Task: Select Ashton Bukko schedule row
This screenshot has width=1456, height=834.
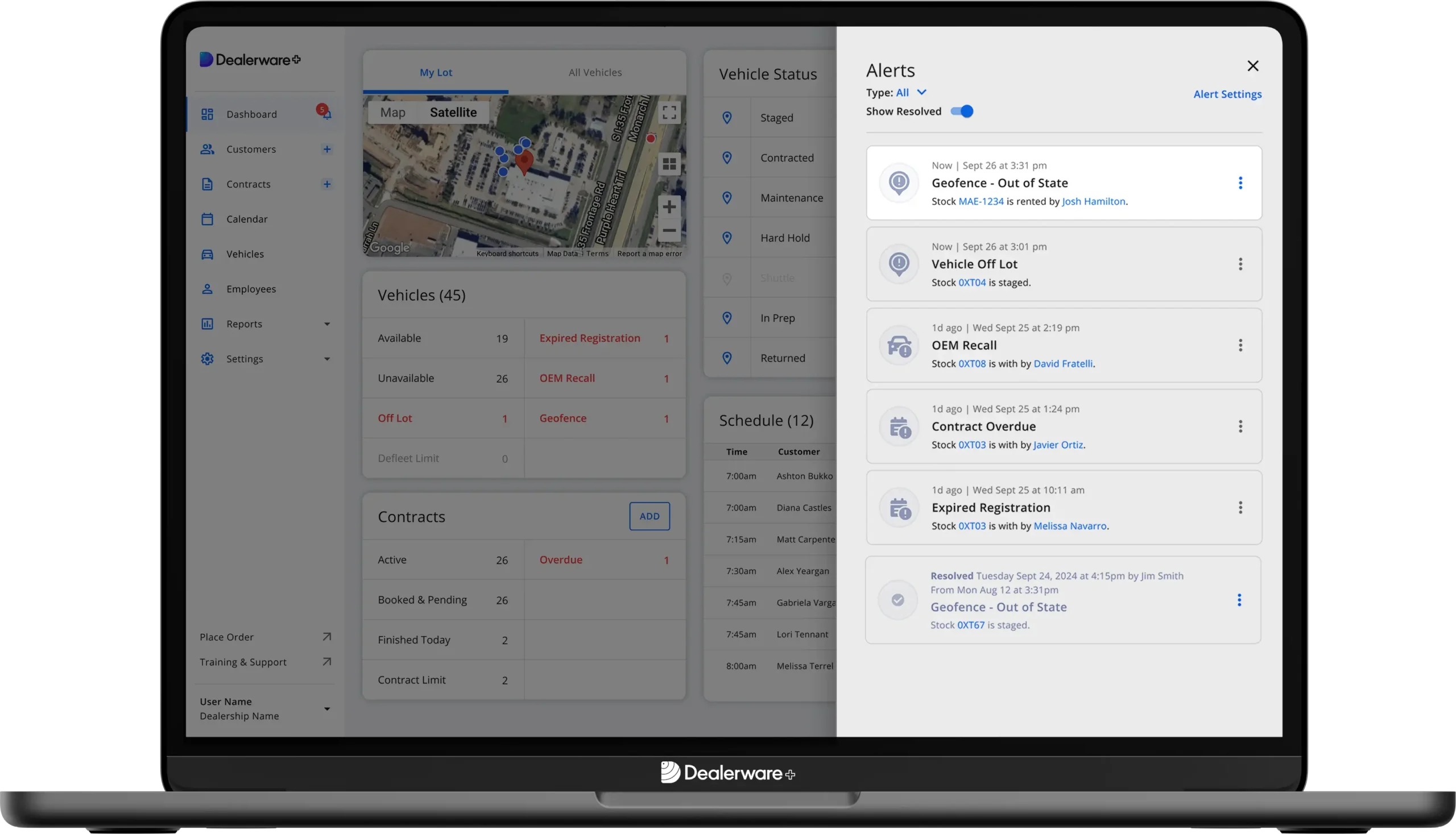Action: (x=770, y=476)
